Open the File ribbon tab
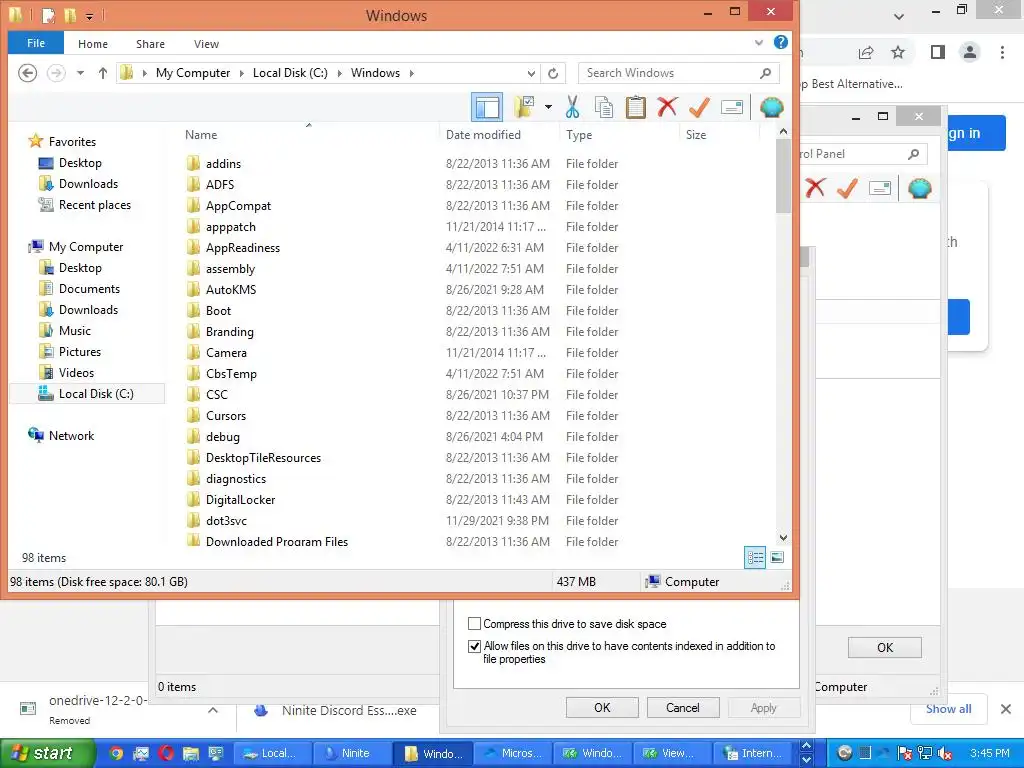This screenshot has height=768, width=1024. [x=36, y=43]
